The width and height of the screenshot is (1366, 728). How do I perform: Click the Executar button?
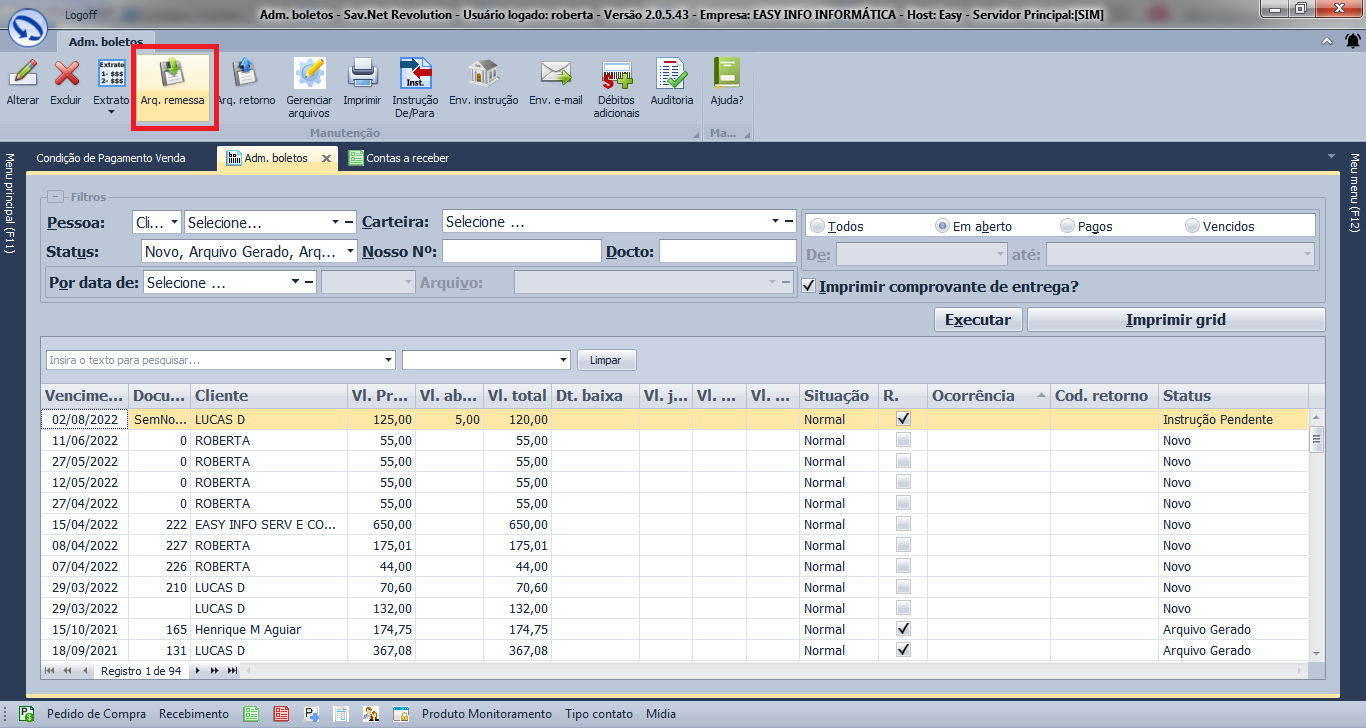click(x=978, y=320)
